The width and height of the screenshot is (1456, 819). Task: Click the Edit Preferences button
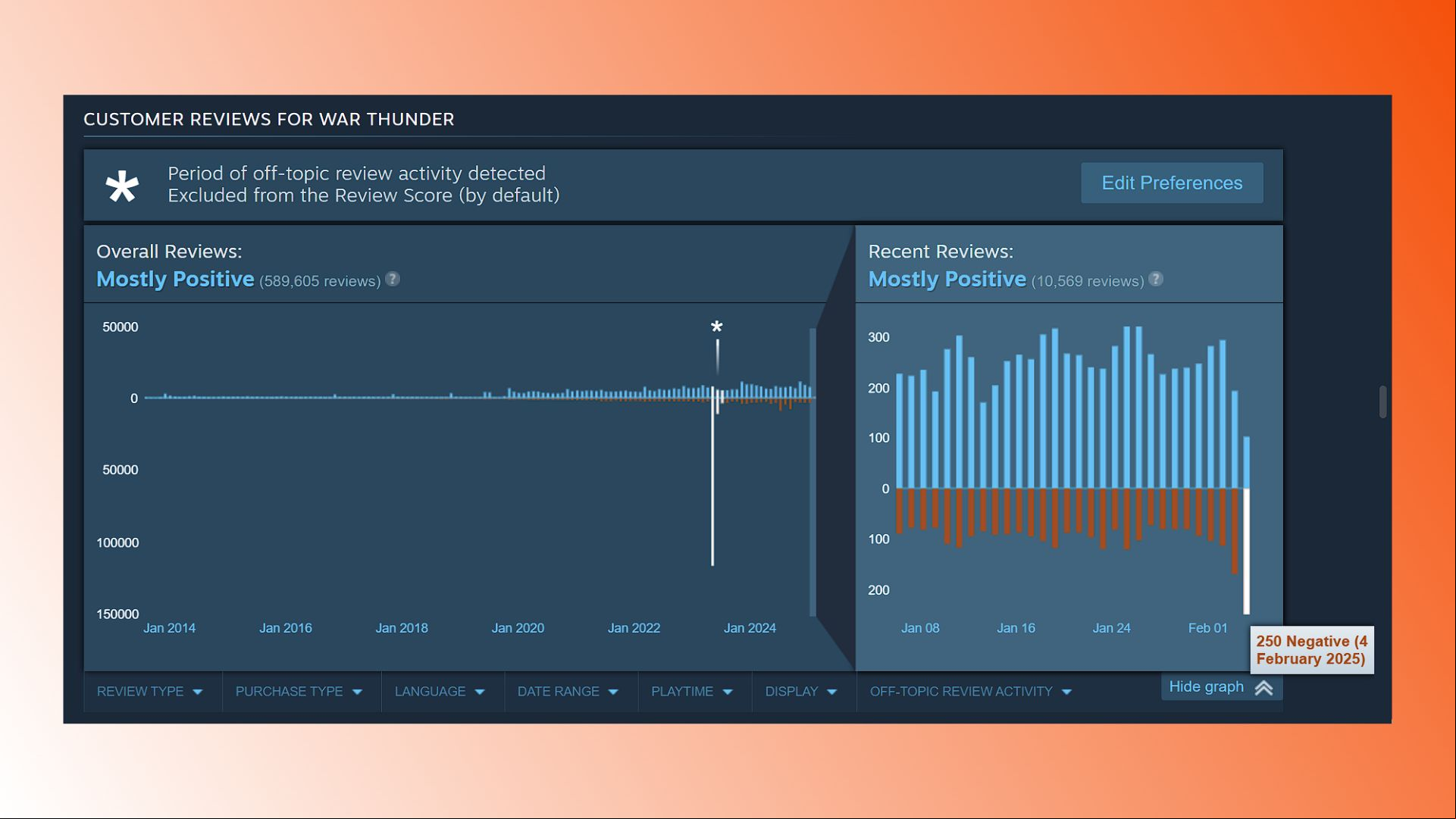click(x=1172, y=183)
